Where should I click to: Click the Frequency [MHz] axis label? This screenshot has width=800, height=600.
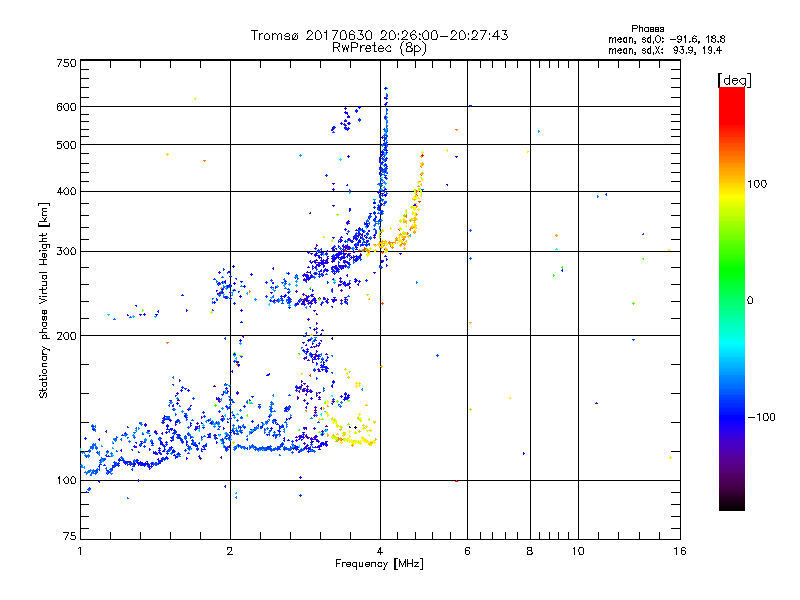tap(379, 565)
